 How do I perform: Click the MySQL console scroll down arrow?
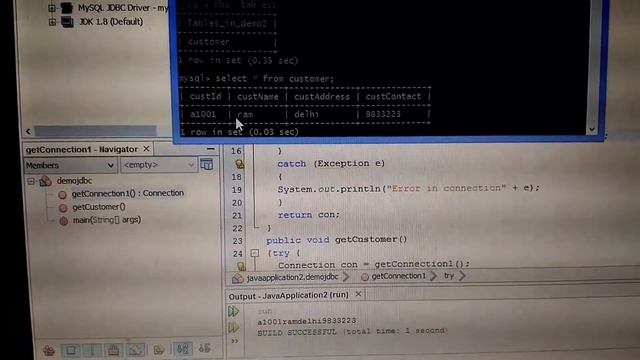[592, 130]
